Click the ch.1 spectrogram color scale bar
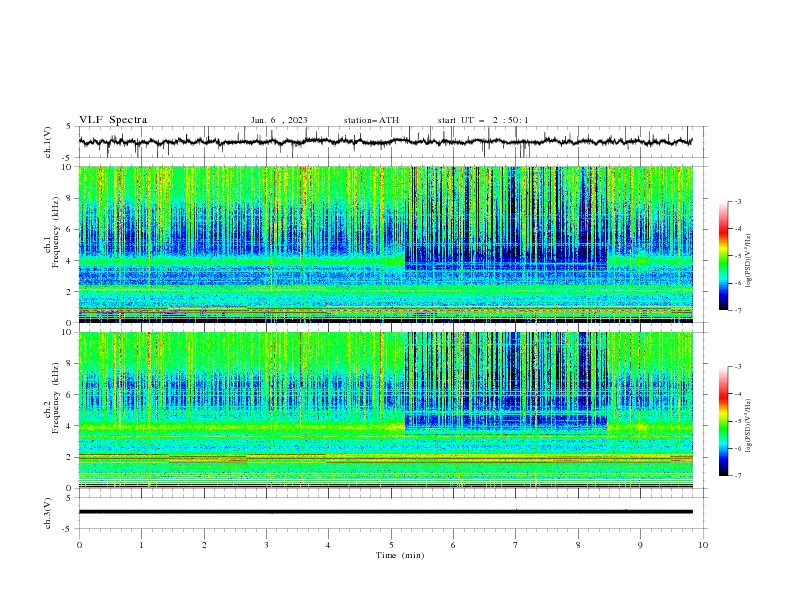The image size is (792, 612). tap(723, 256)
